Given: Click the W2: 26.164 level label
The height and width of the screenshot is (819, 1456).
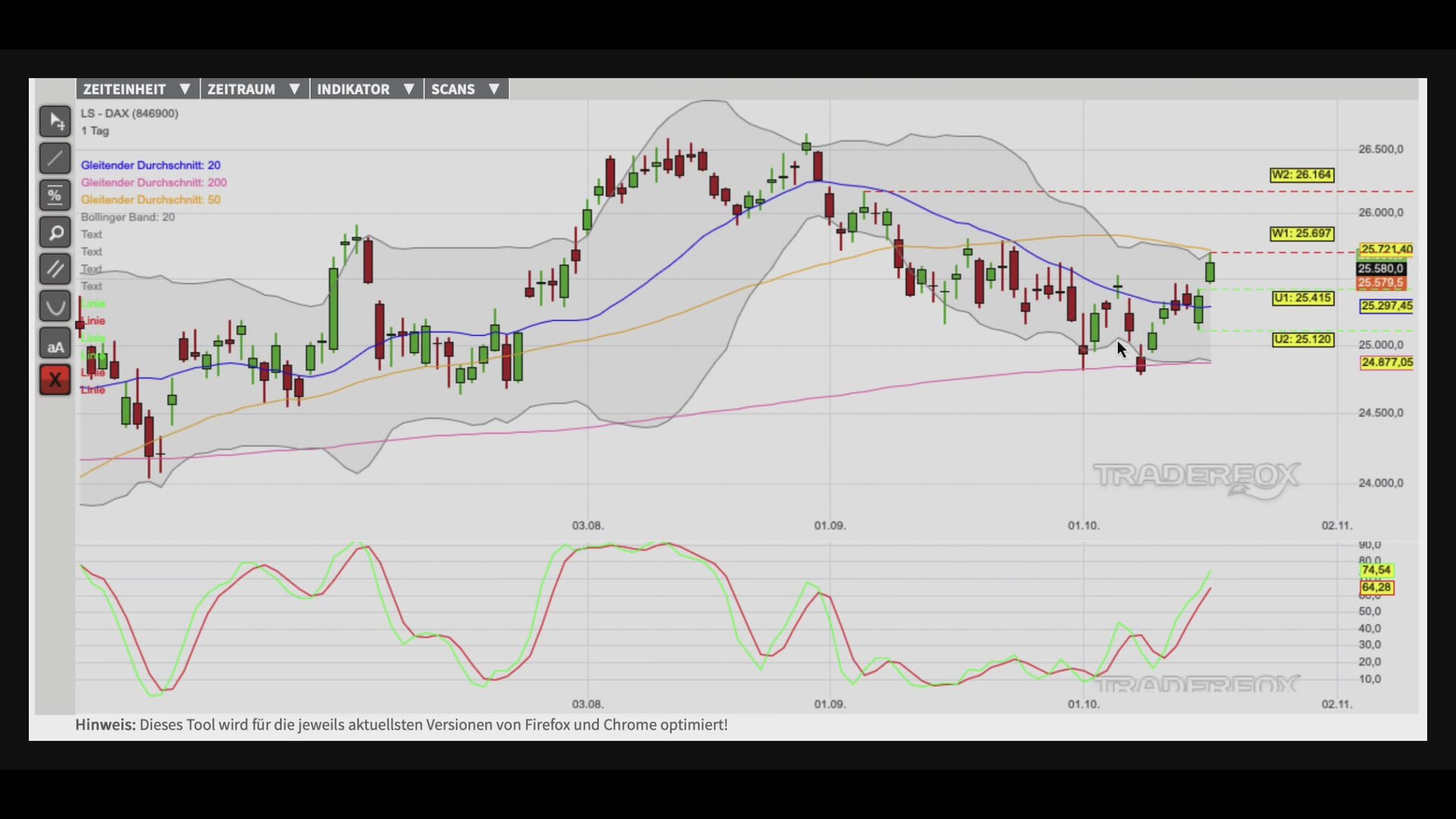Looking at the screenshot, I should coord(1302,174).
